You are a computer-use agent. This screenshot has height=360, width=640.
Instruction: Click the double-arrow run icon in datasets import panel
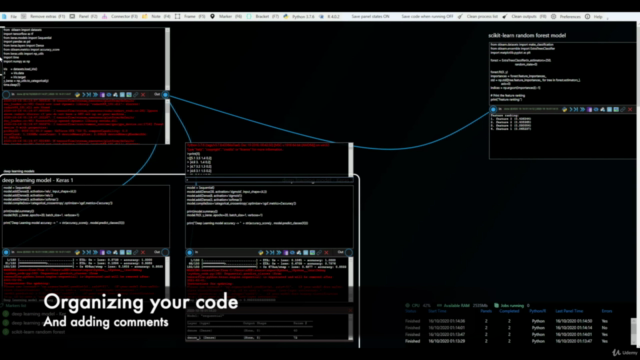coord(95,95)
